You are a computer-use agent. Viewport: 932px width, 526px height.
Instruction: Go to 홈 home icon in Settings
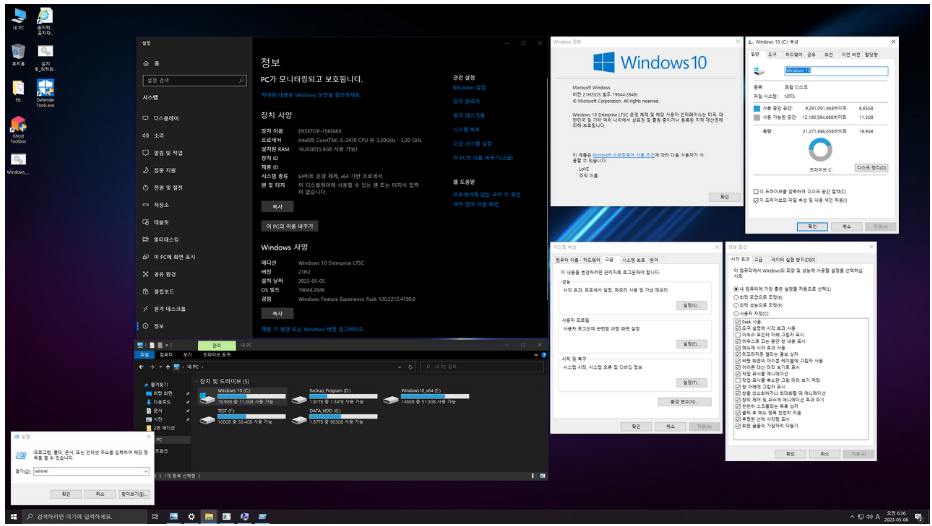point(146,63)
